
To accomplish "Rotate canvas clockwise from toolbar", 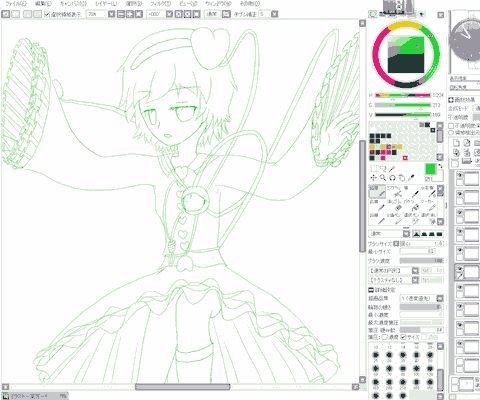I will pyautogui.click(x=188, y=14).
